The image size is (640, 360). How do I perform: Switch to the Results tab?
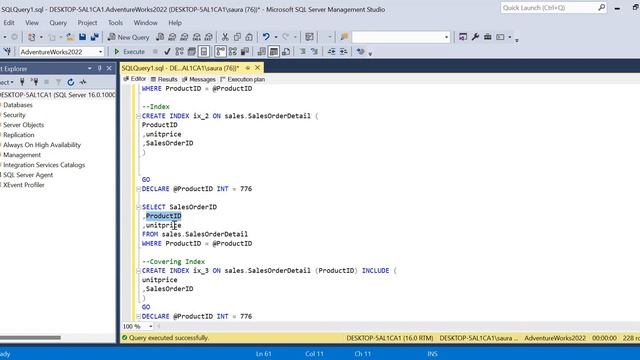pyautogui.click(x=164, y=79)
